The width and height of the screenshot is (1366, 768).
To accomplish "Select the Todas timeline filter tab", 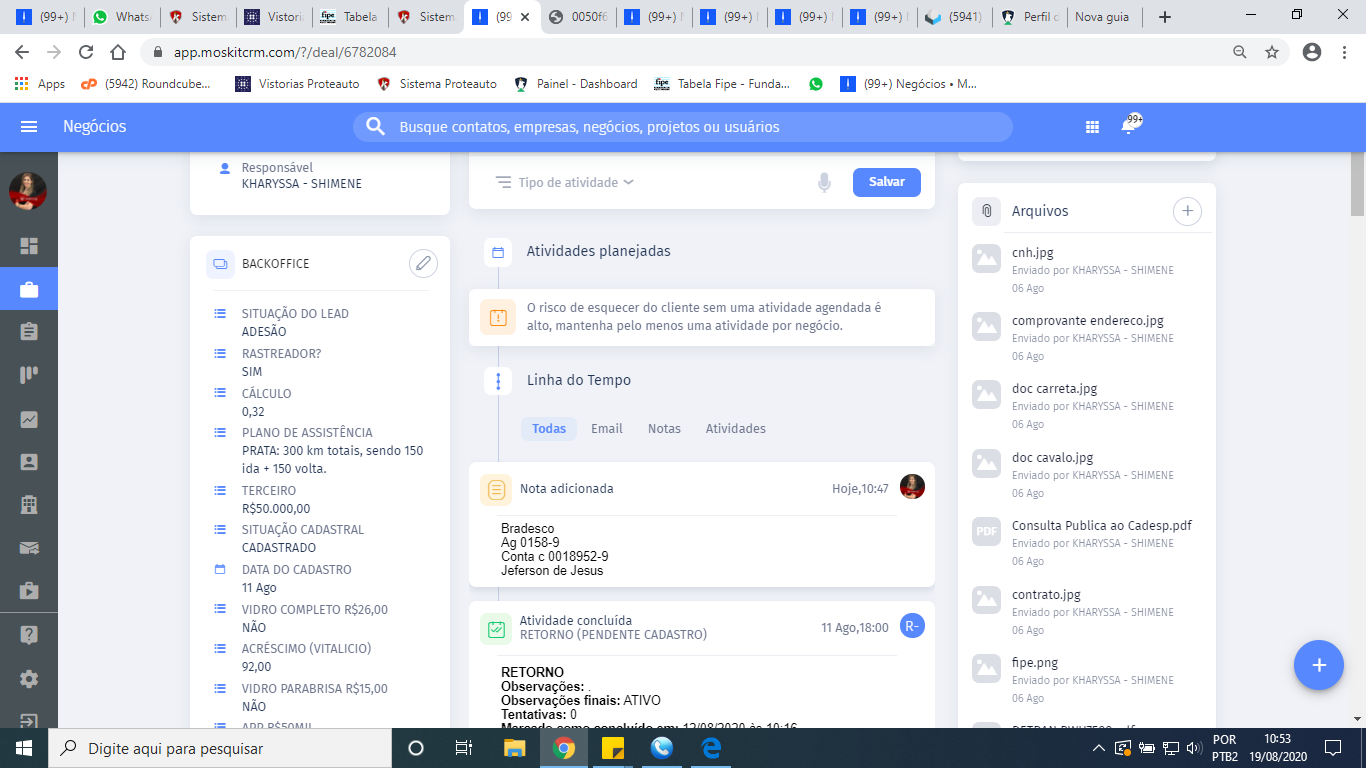I will 549,428.
